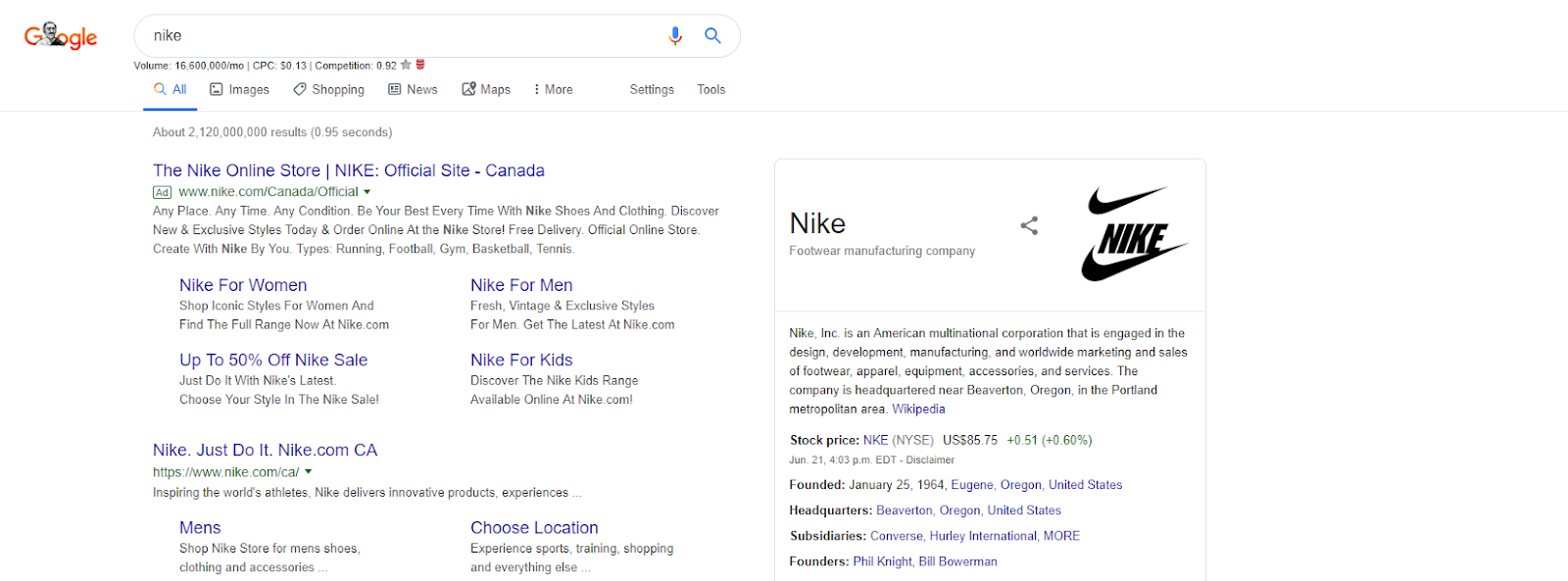Open the Mens sitelink

tap(200, 527)
